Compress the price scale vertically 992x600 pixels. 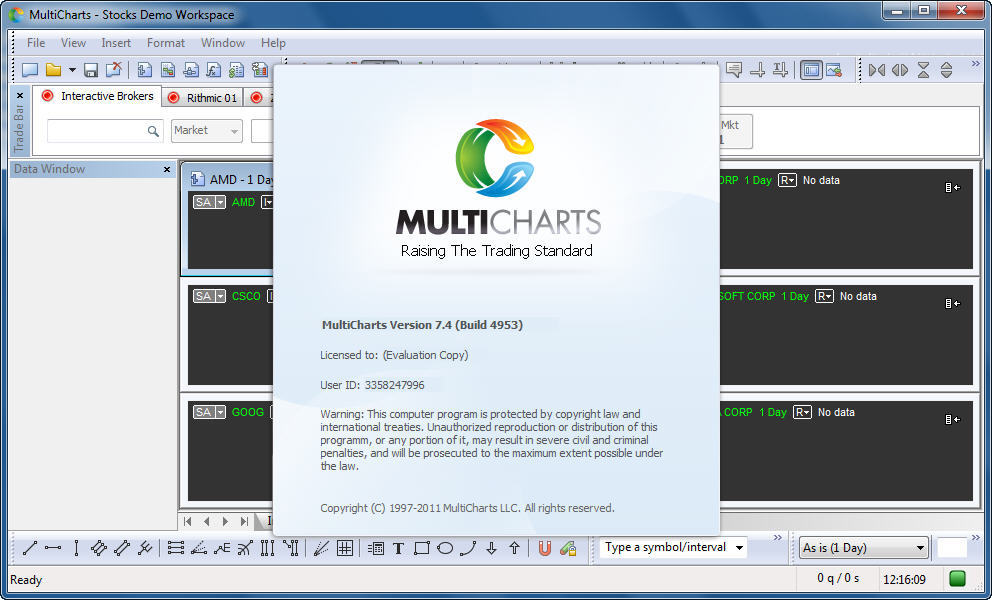coord(923,70)
